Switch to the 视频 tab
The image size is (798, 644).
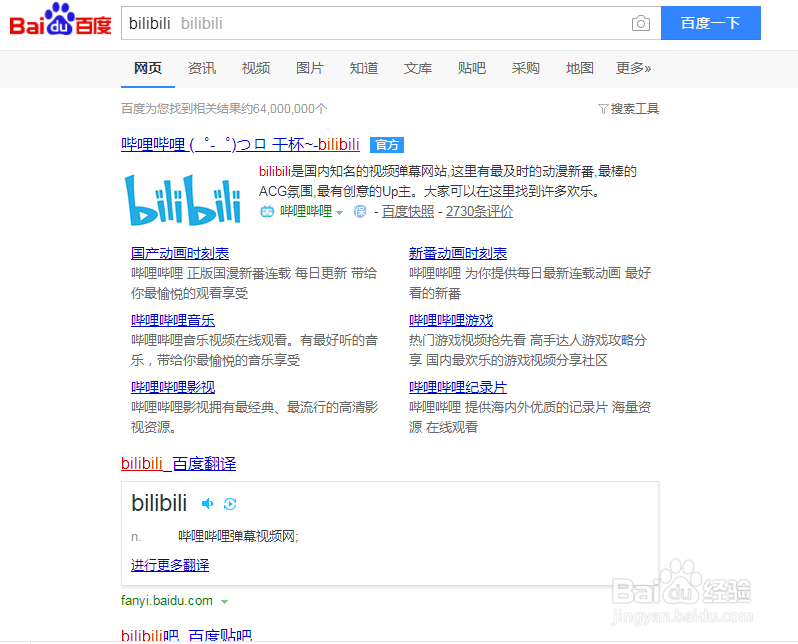(x=255, y=68)
